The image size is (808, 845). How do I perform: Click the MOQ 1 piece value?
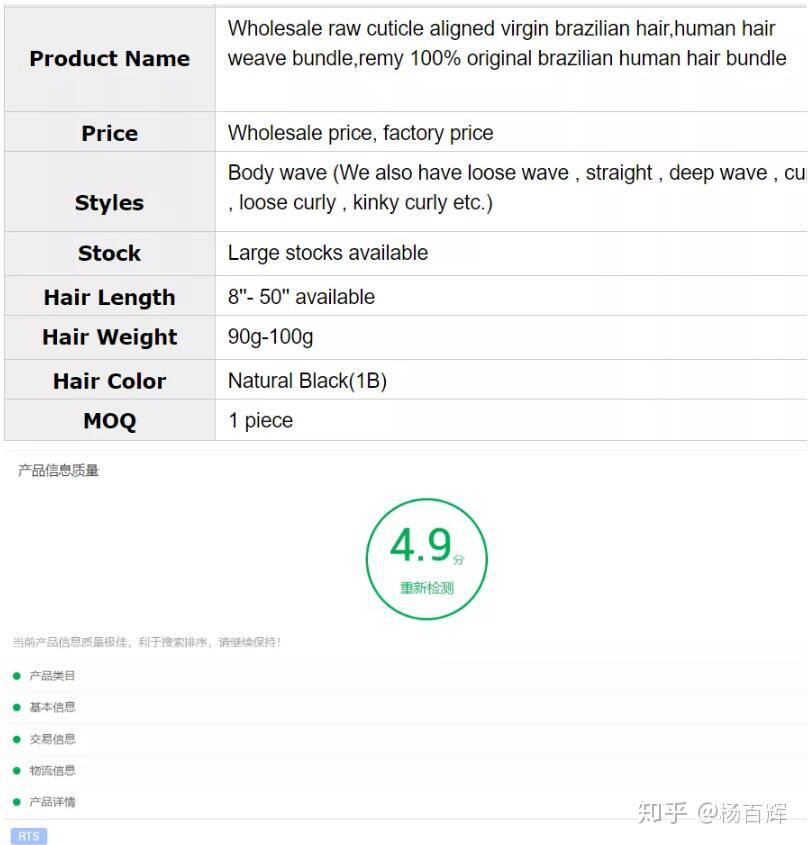tap(260, 420)
